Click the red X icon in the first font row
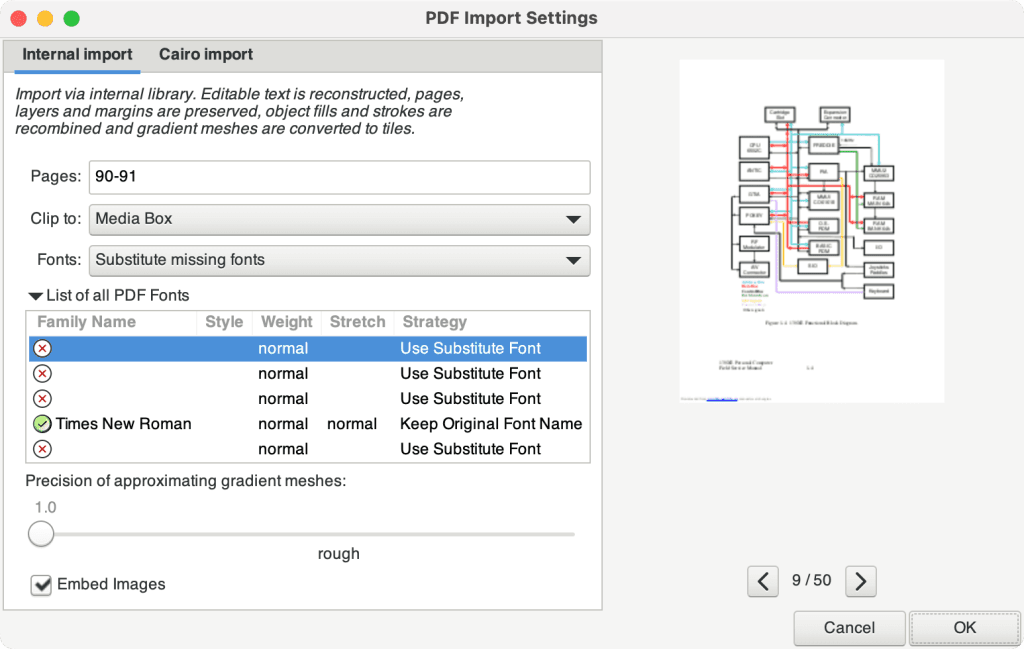The height and width of the screenshot is (649, 1024). [x=43, y=348]
